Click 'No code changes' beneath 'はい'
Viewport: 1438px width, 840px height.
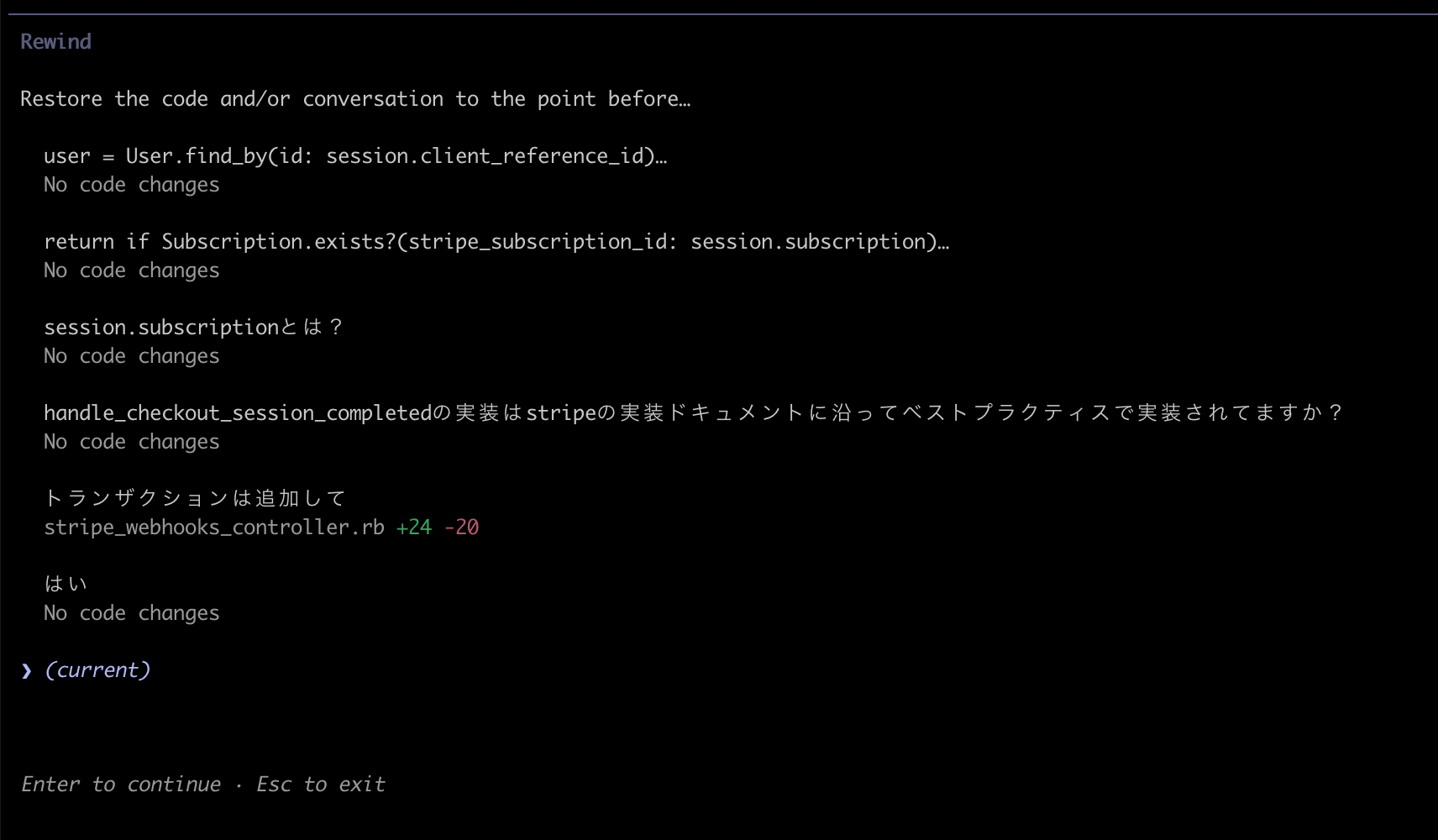pyautogui.click(x=132, y=613)
